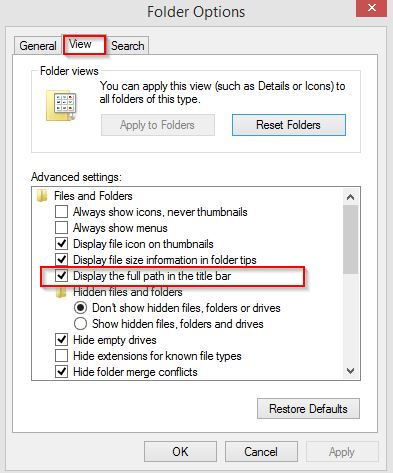Confirm with the OK button
This screenshot has width=393, height=473.
point(180,452)
